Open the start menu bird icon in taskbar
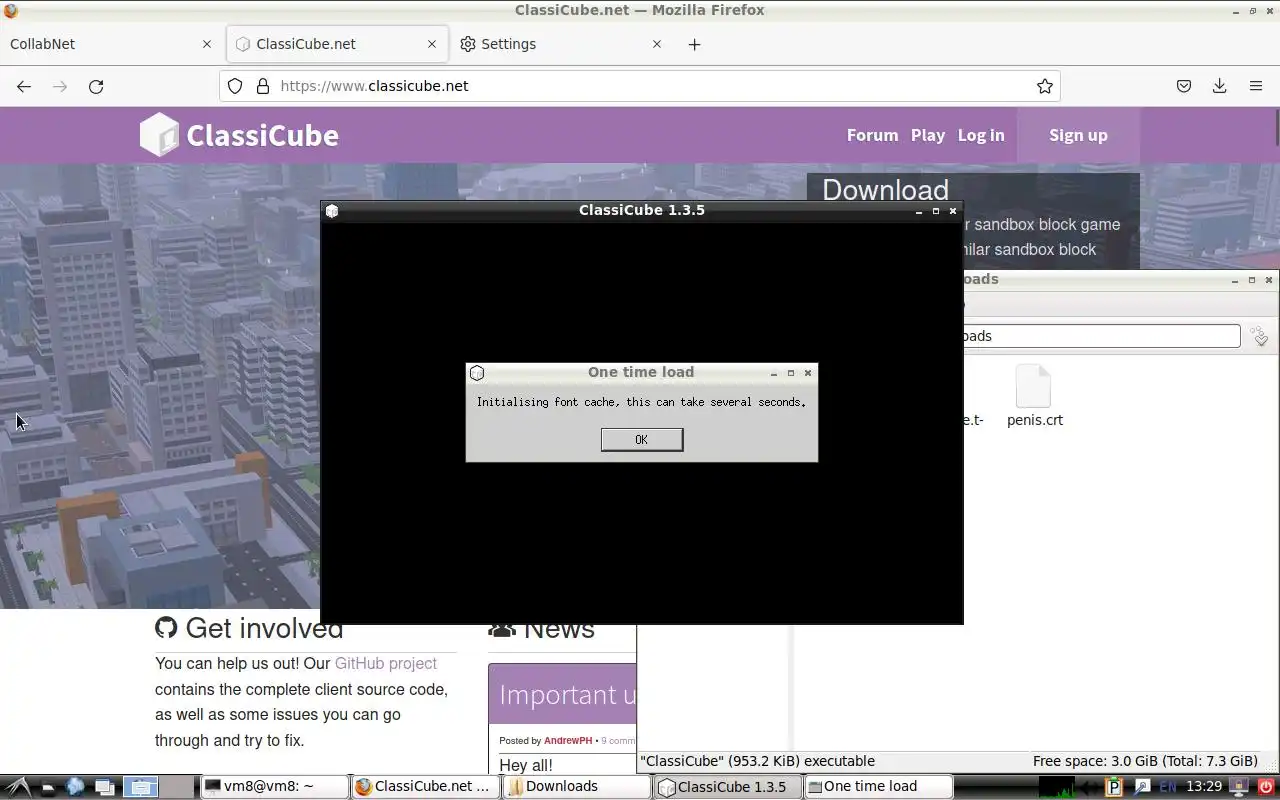 click(x=18, y=787)
